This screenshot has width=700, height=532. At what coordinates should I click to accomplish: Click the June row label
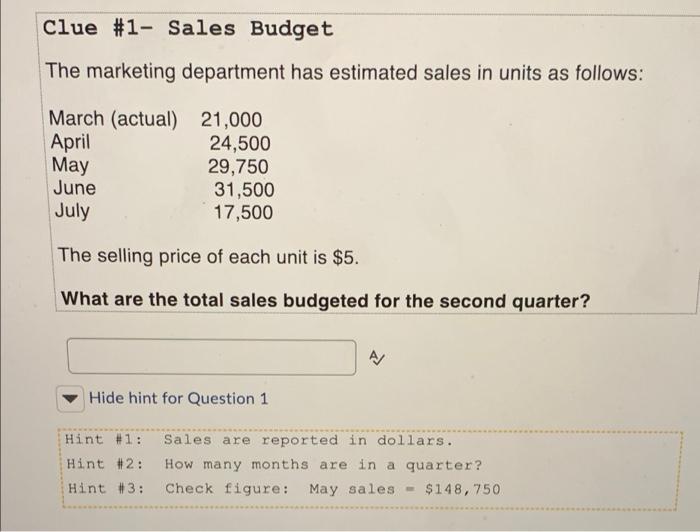point(75,188)
